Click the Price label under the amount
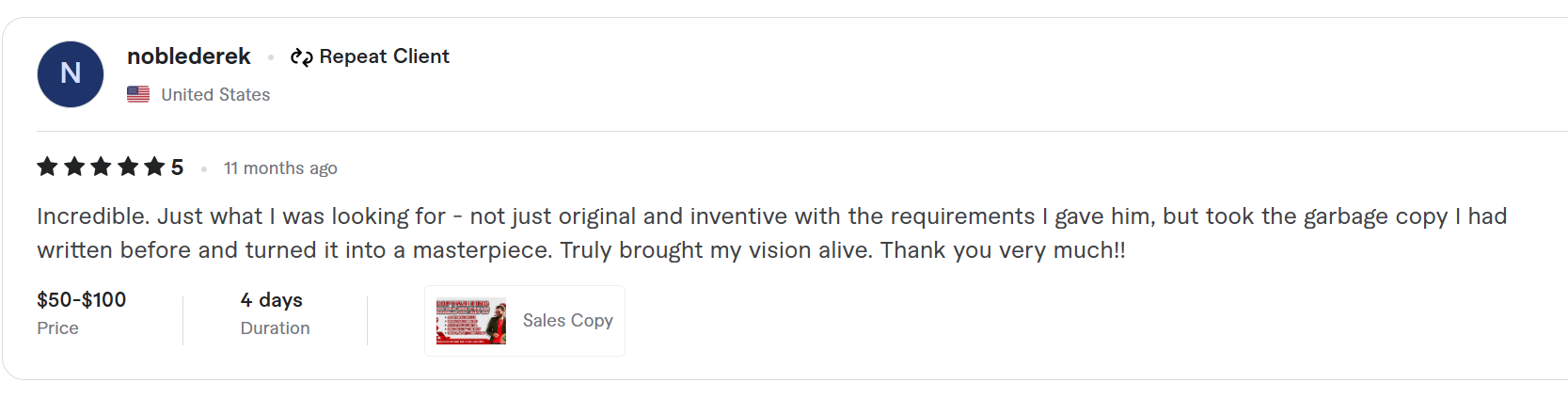The width and height of the screenshot is (1568, 399). [57, 328]
